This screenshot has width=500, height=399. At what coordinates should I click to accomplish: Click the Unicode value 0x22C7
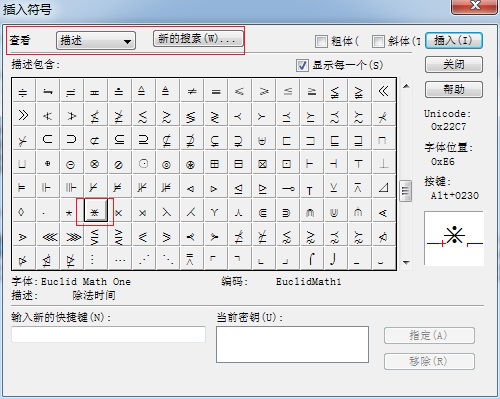pos(448,127)
